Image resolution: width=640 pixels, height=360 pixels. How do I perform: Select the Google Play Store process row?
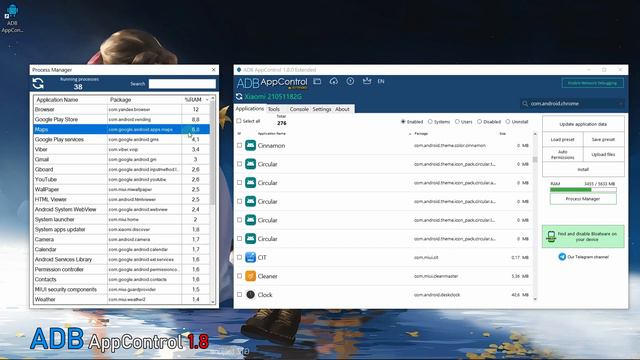122,119
